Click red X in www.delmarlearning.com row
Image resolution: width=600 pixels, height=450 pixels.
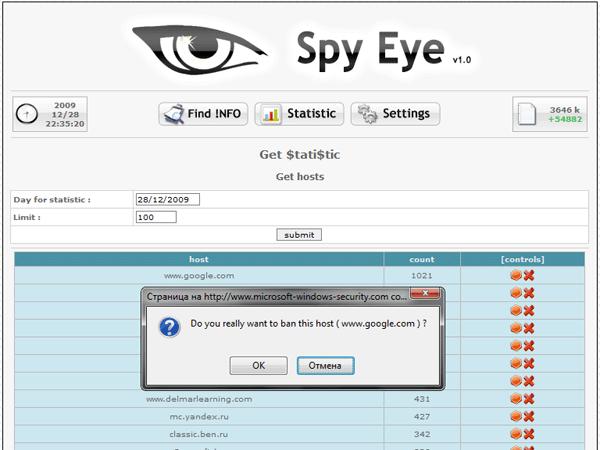coord(529,399)
